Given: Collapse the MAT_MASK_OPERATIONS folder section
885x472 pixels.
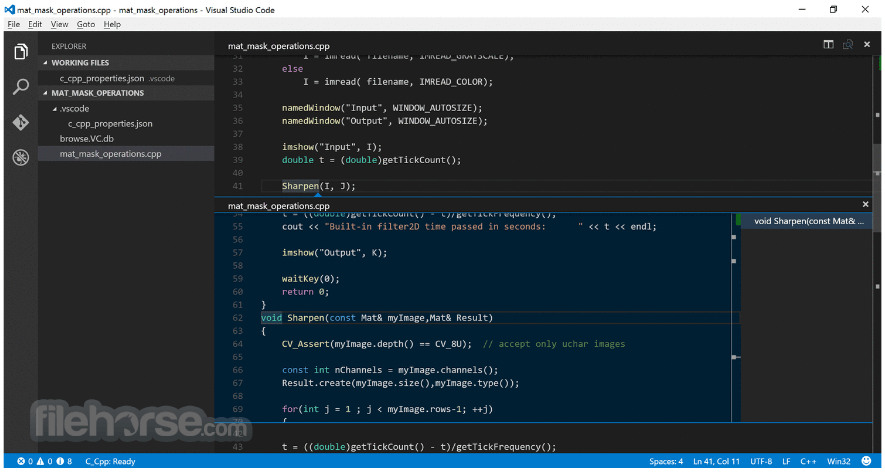Looking at the screenshot, I should click(x=126, y=93).
